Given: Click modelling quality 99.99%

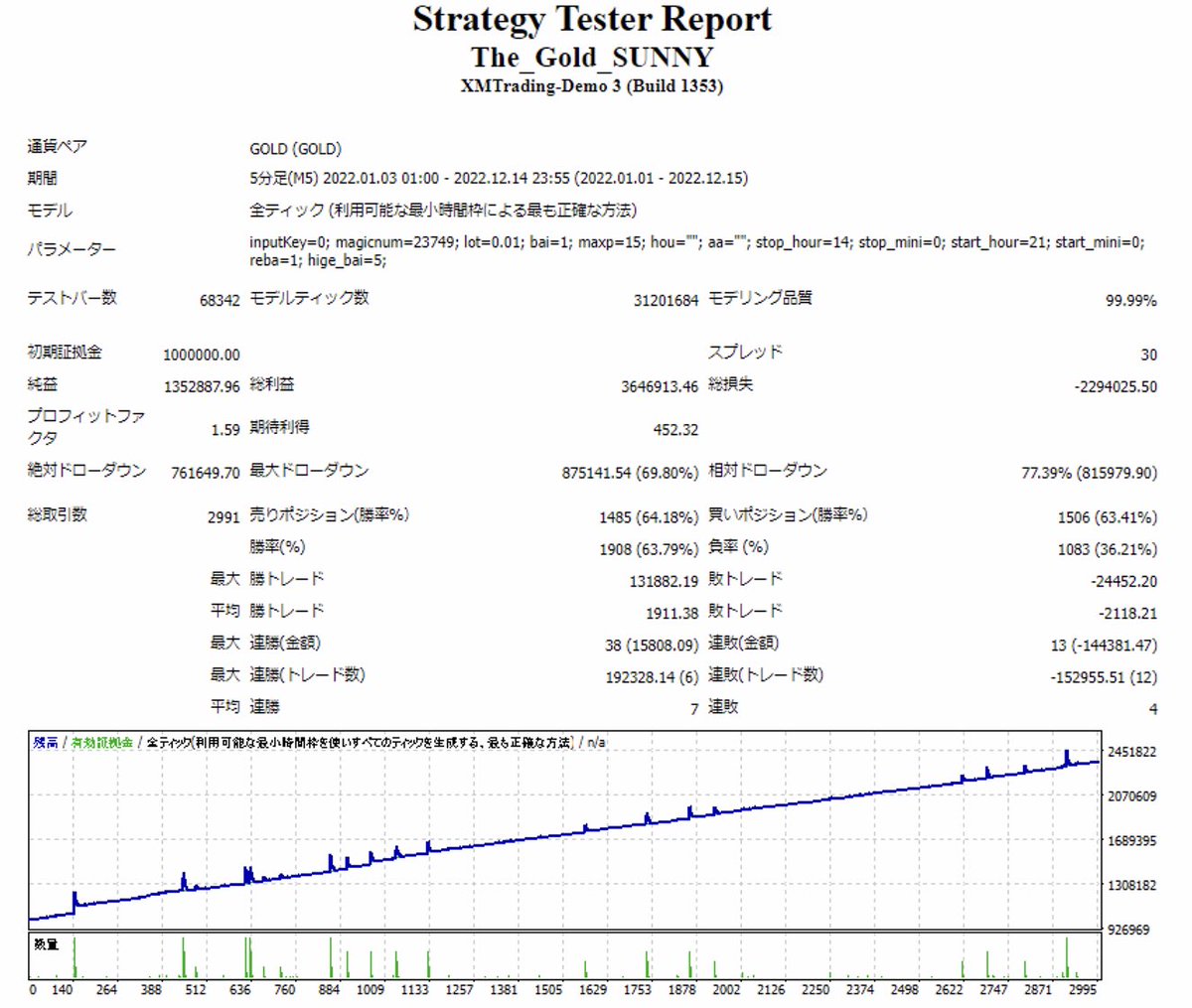Looking at the screenshot, I should click(x=1130, y=300).
